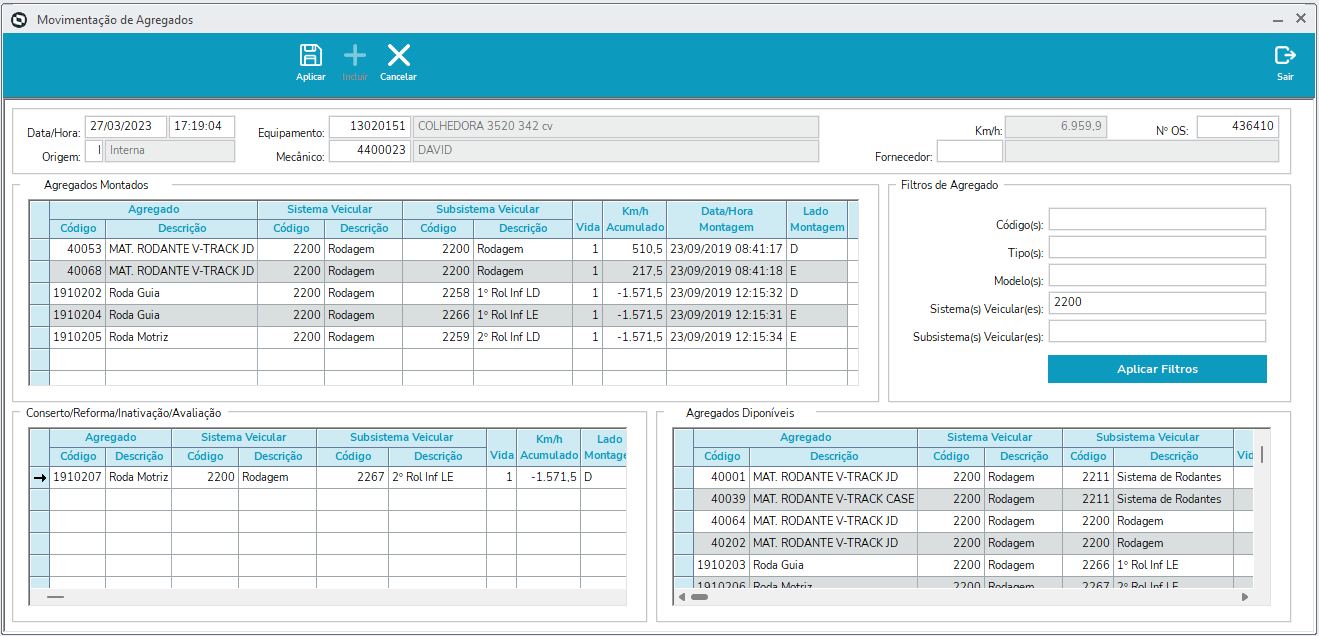Click subsistema 2267 in Conserto table
The width and height of the screenshot is (1319, 636).
click(x=352, y=477)
